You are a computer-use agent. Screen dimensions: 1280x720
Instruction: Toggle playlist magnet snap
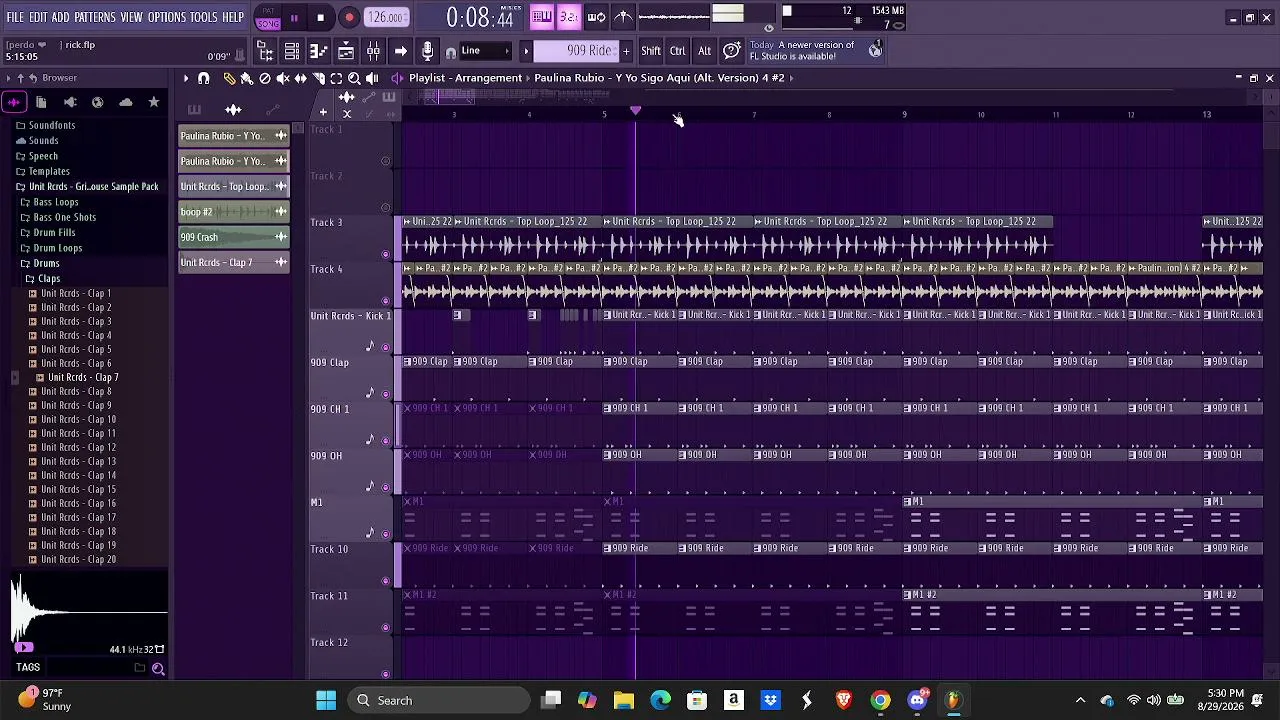204,78
